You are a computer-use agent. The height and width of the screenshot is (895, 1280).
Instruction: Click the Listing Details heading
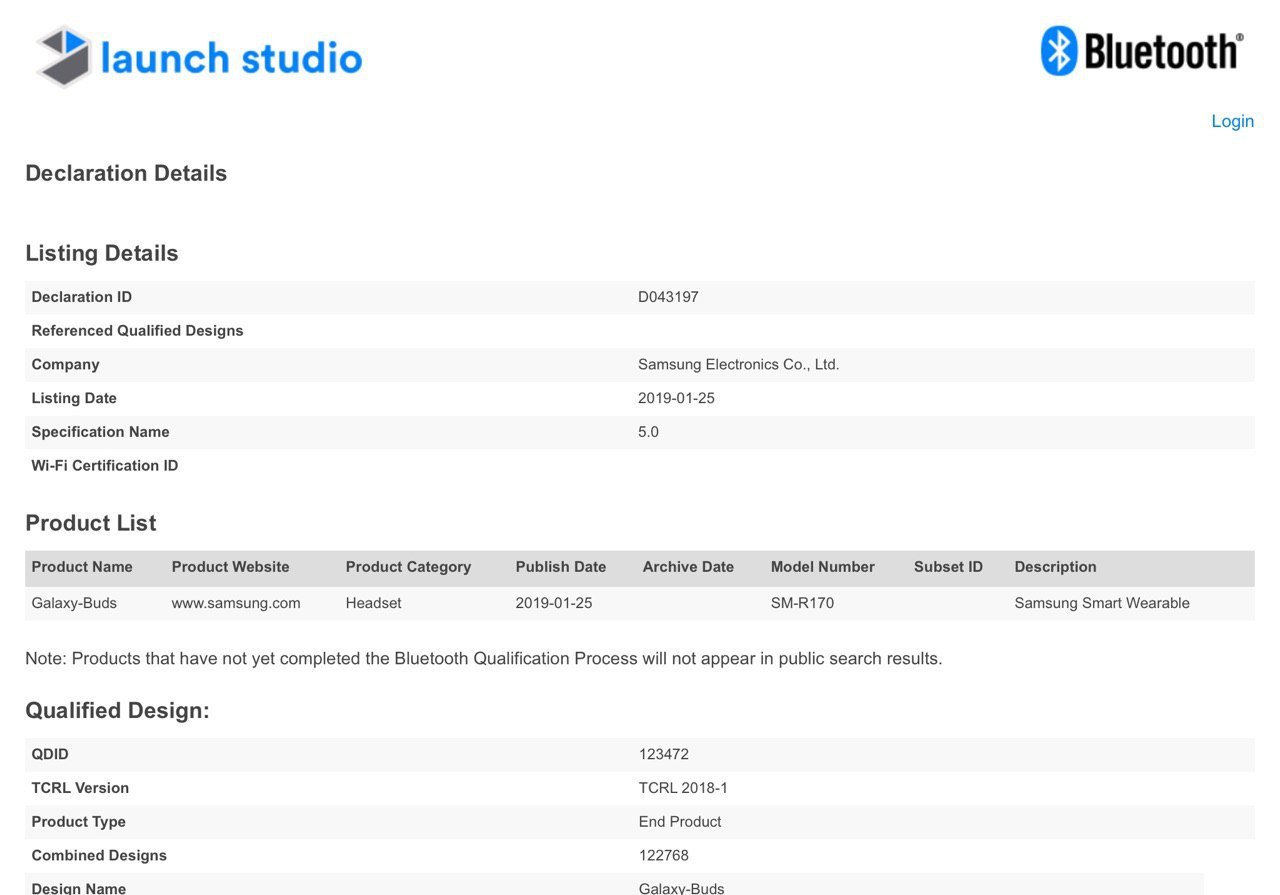[102, 253]
